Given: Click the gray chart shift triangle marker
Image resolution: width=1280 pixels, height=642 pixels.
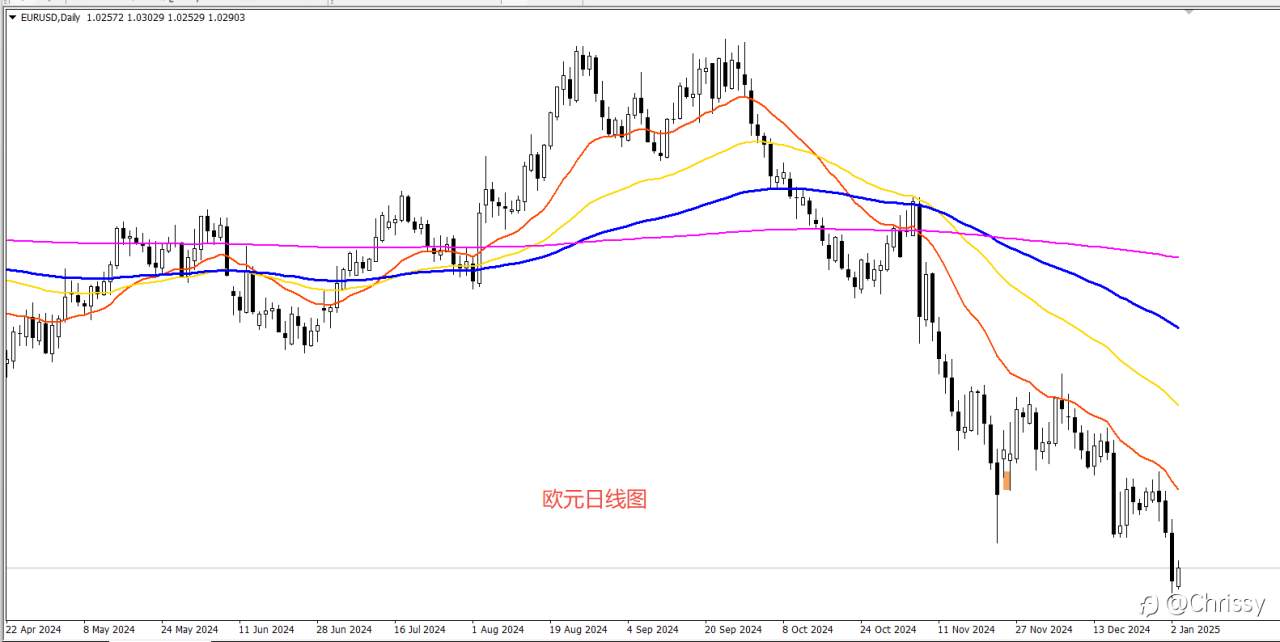Looking at the screenshot, I should (x=1189, y=11).
